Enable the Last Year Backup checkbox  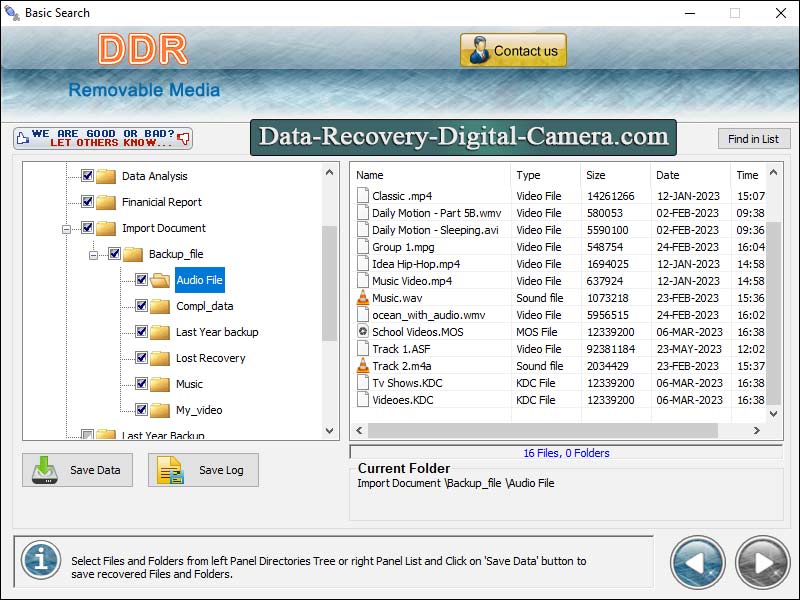coord(89,434)
